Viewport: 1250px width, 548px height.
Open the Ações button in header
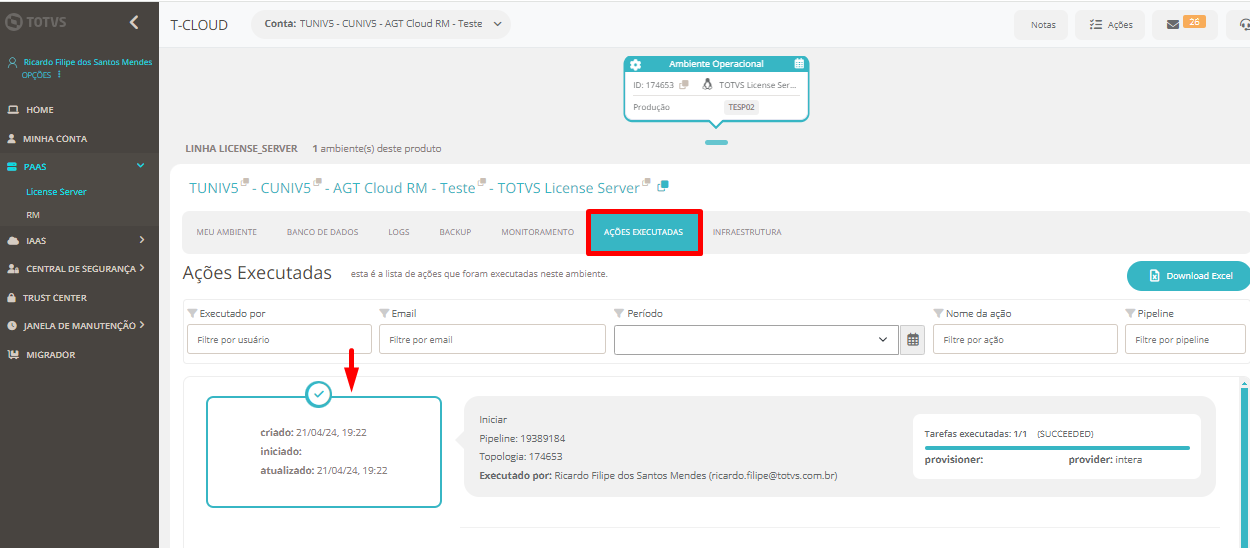(1110, 25)
